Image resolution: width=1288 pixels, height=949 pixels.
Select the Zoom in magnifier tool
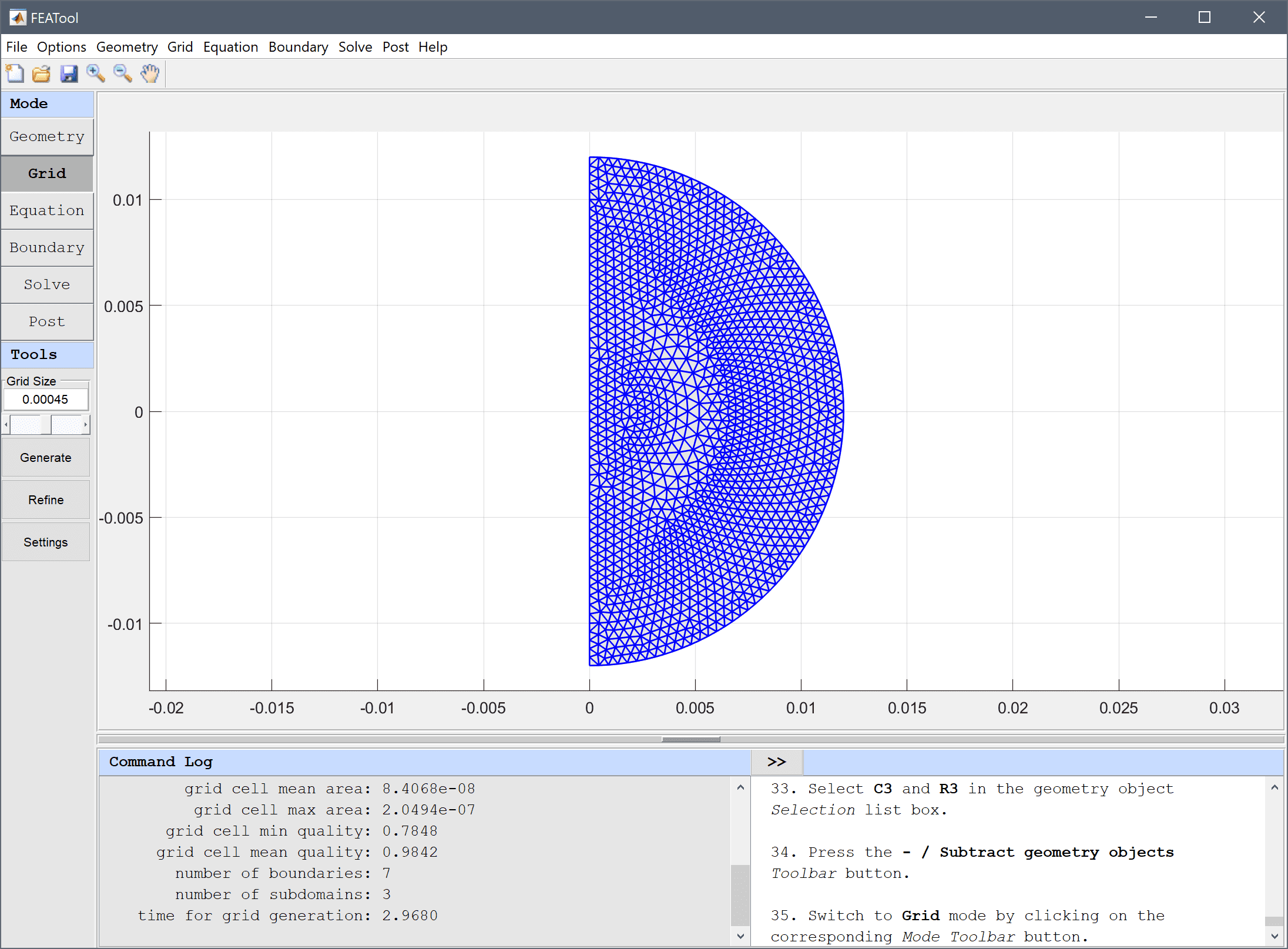click(x=96, y=73)
